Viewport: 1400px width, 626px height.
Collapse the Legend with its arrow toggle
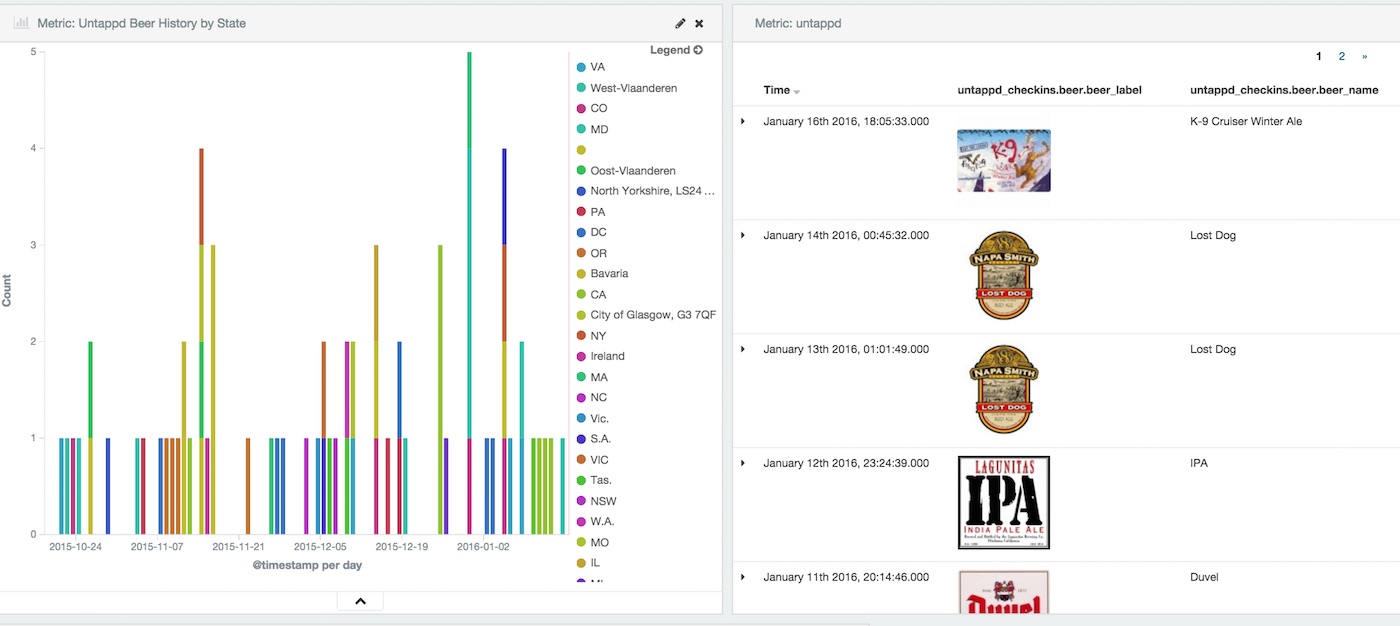pyautogui.click(x=698, y=50)
